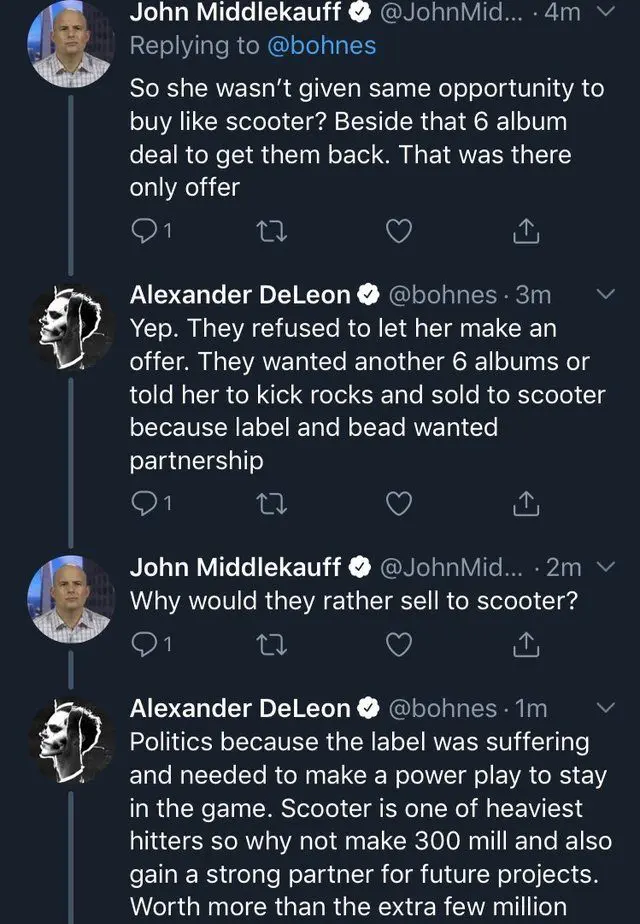Tap John Middlekauff's avatar on the 2m tweet
The width and height of the screenshot is (640, 924).
coord(70,597)
